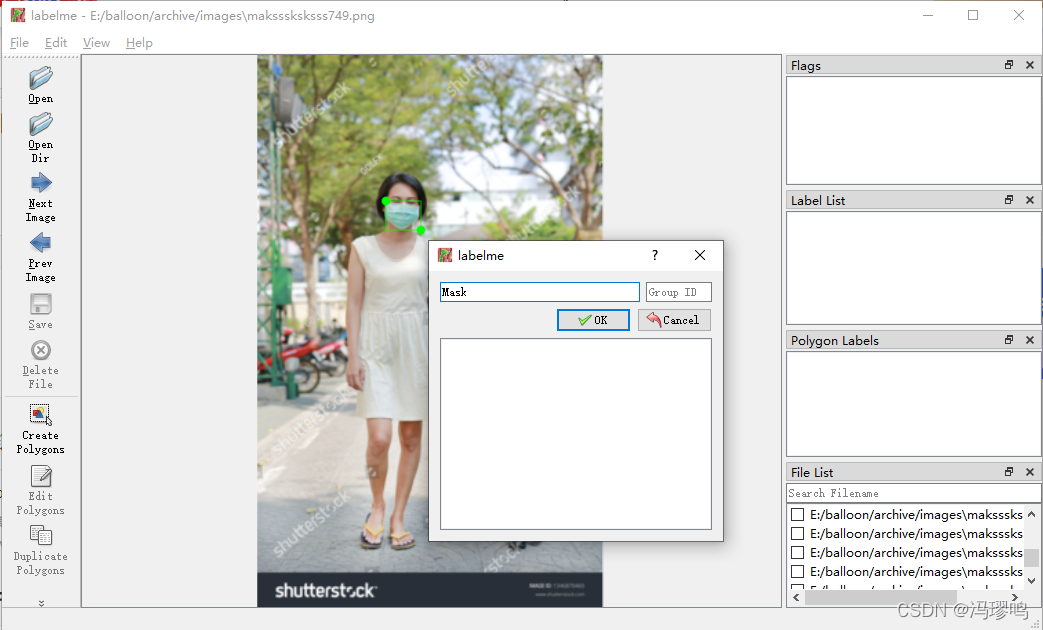1043x630 pixels.
Task: Go to Next Image
Action: [x=41, y=198]
